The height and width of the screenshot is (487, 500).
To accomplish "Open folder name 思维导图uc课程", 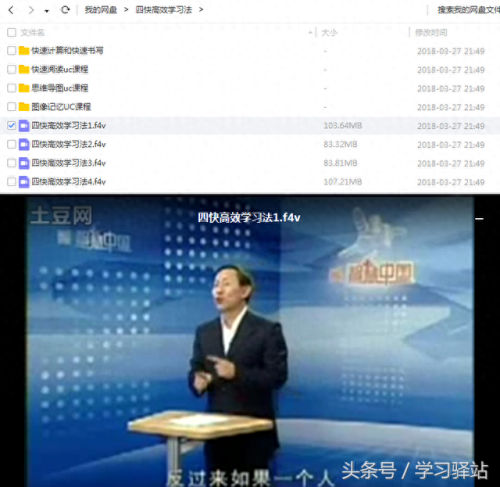I will (60, 88).
